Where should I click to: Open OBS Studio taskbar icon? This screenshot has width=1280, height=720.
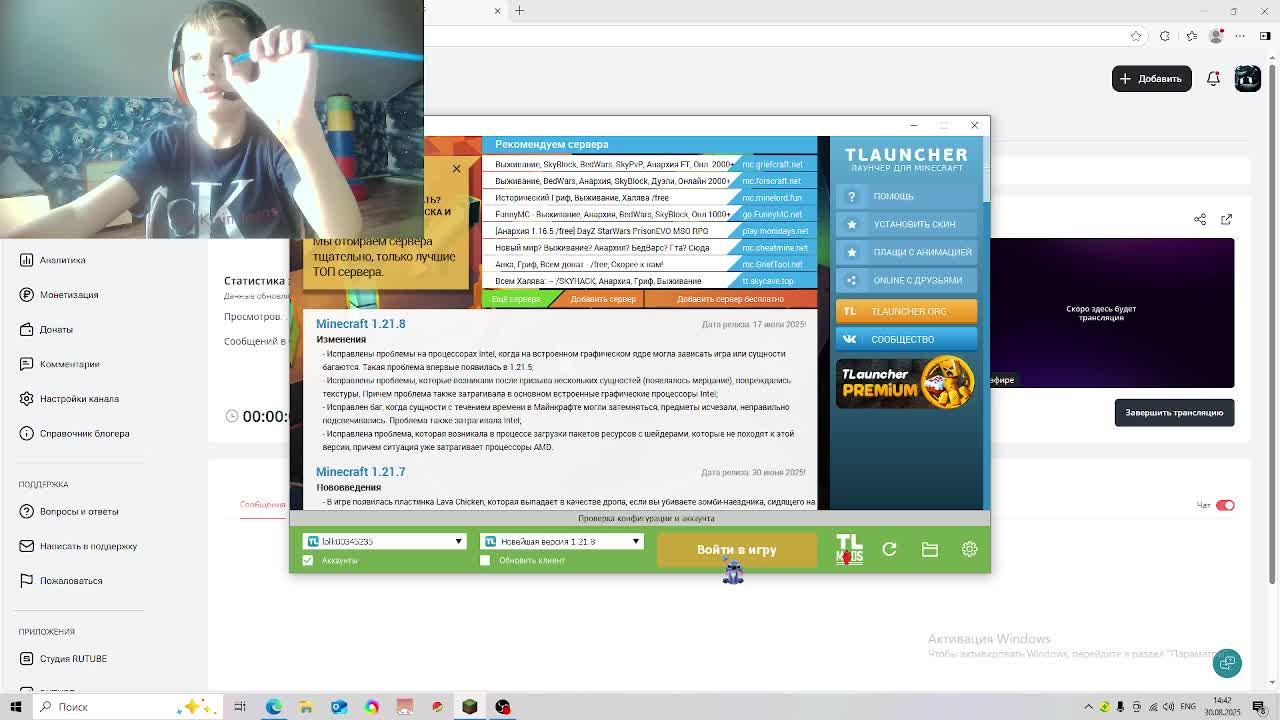coord(503,707)
